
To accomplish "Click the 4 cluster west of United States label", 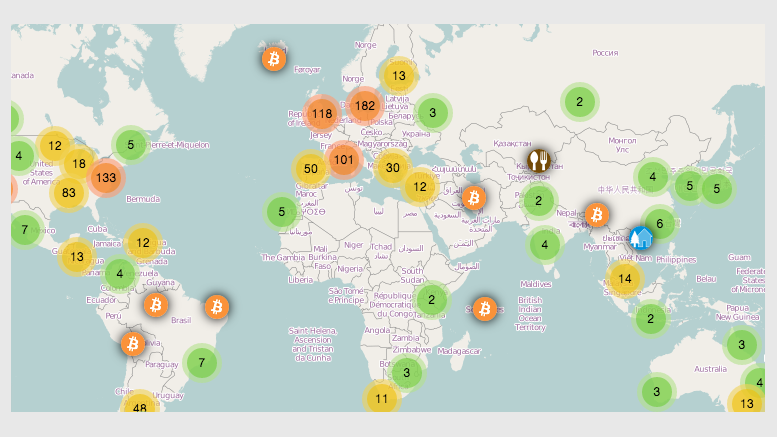I will point(19,156).
